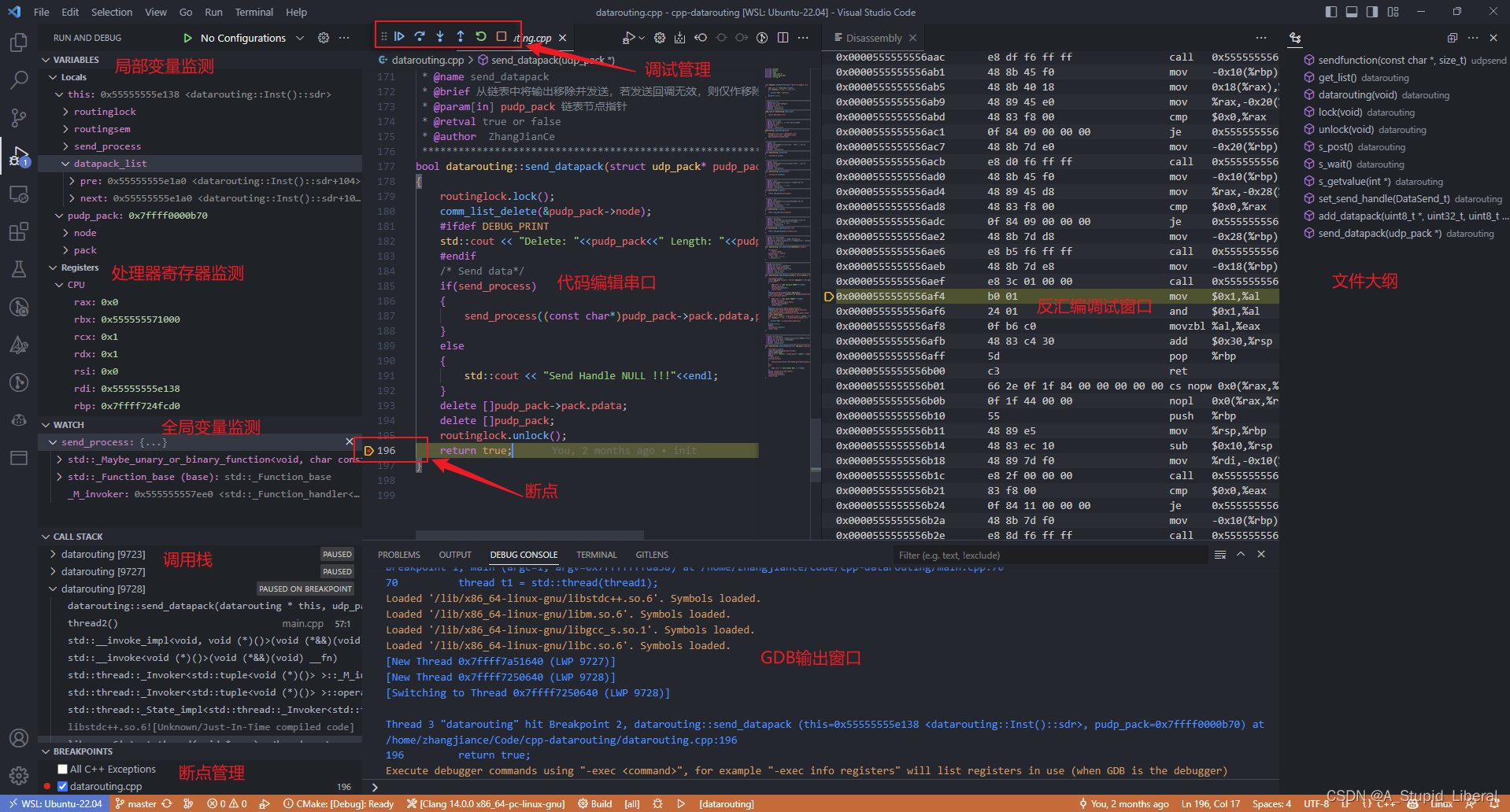The height and width of the screenshot is (812, 1510).
Task: Toggle the datarouting.cpp breakpoint checkbox
Action: point(63,786)
